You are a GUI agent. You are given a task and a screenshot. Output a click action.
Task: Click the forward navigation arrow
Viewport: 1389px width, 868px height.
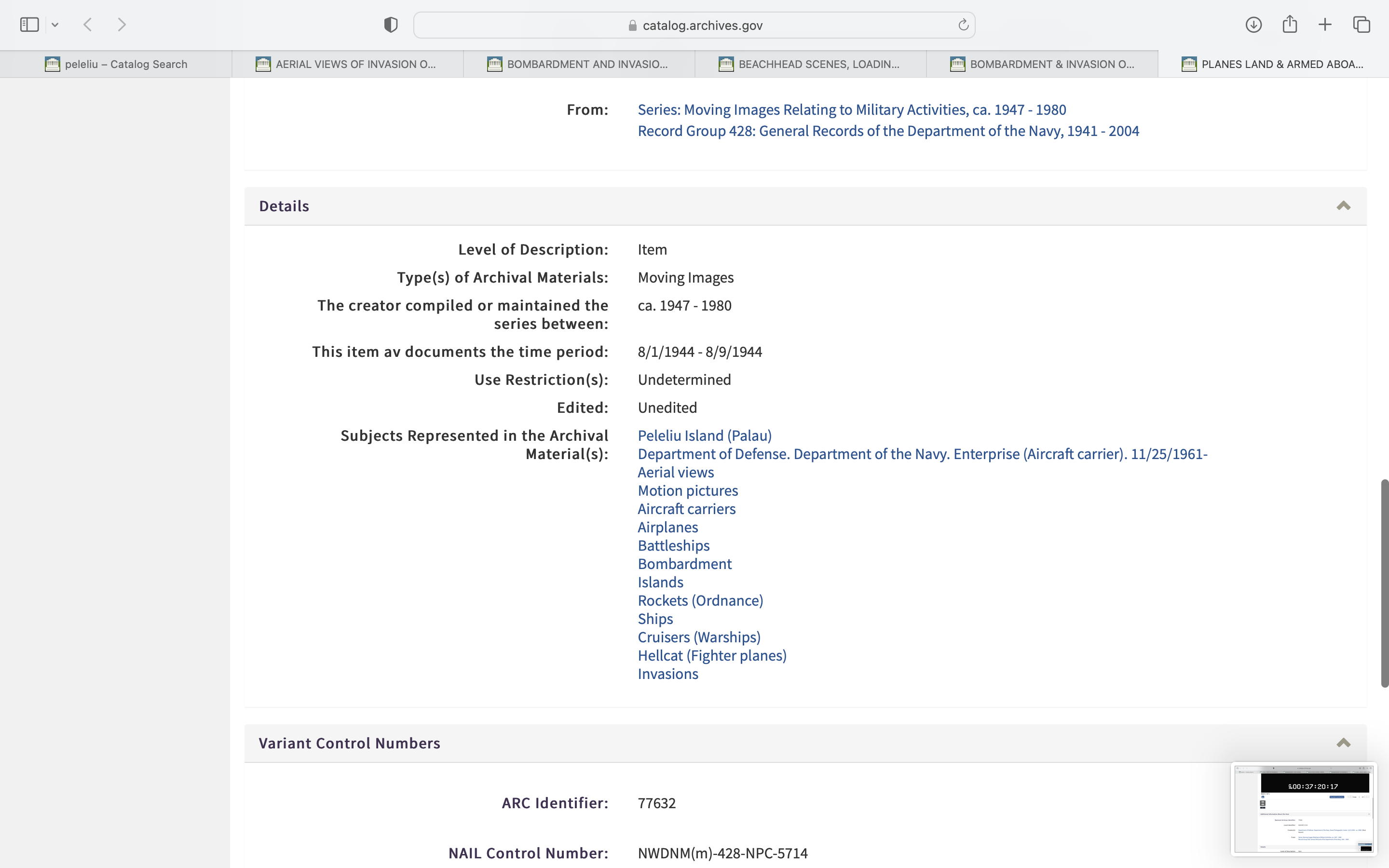[122, 25]
